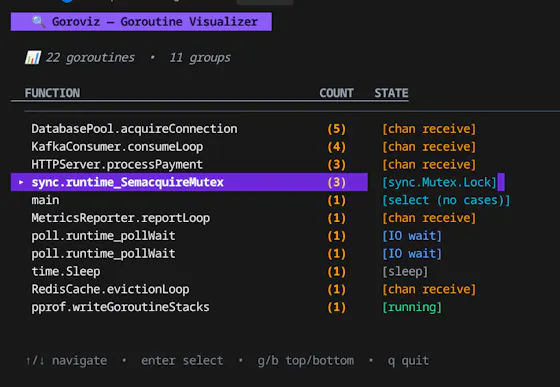This screenshot has height=387, width=560.
Task: Select the KafkaConsumer.consumeLoop row
Action: point(254,147)
